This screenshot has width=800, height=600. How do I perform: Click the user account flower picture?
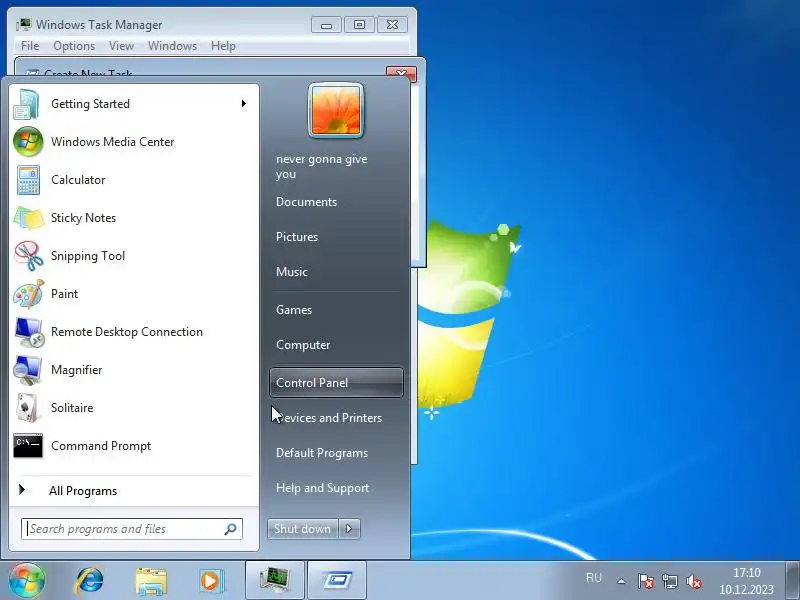[x=336, y=111]
